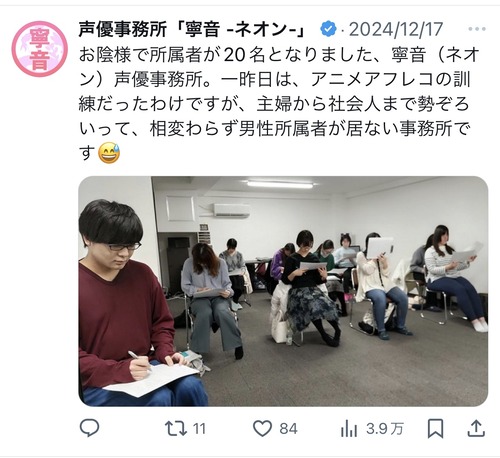
Task: Open the 寧音 pink profile avatar
Action: click(x=40, y=49)
